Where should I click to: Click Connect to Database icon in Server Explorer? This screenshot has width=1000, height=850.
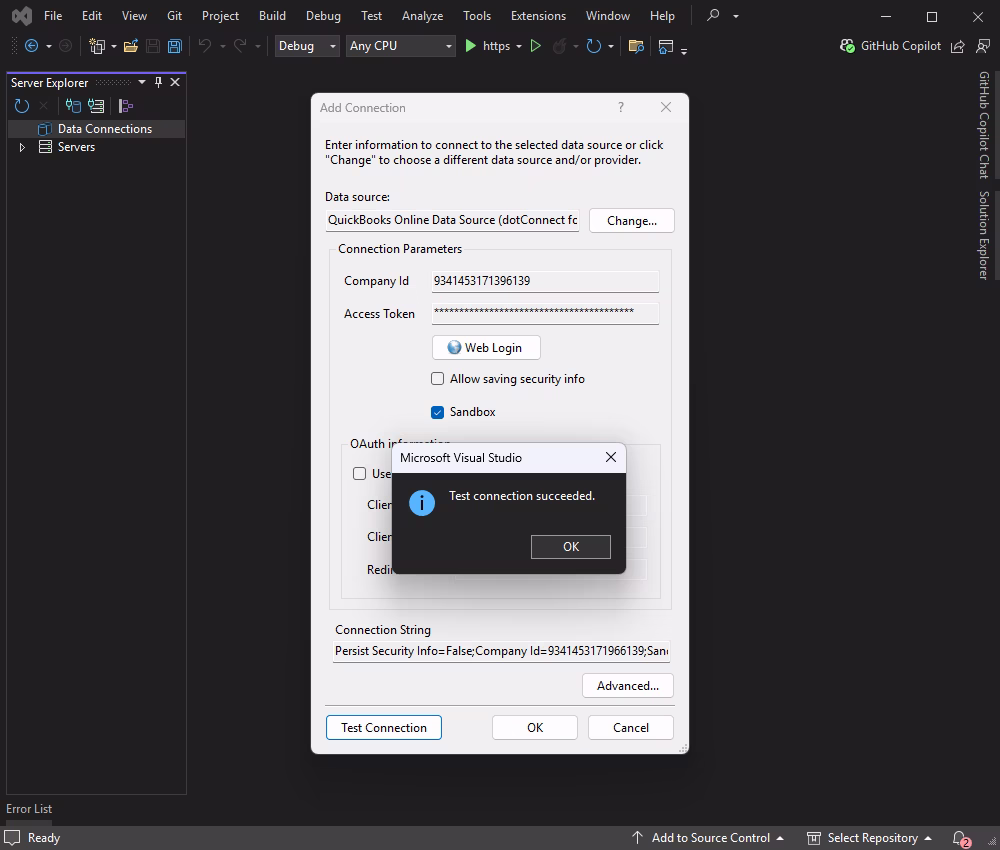coord(73,106)
